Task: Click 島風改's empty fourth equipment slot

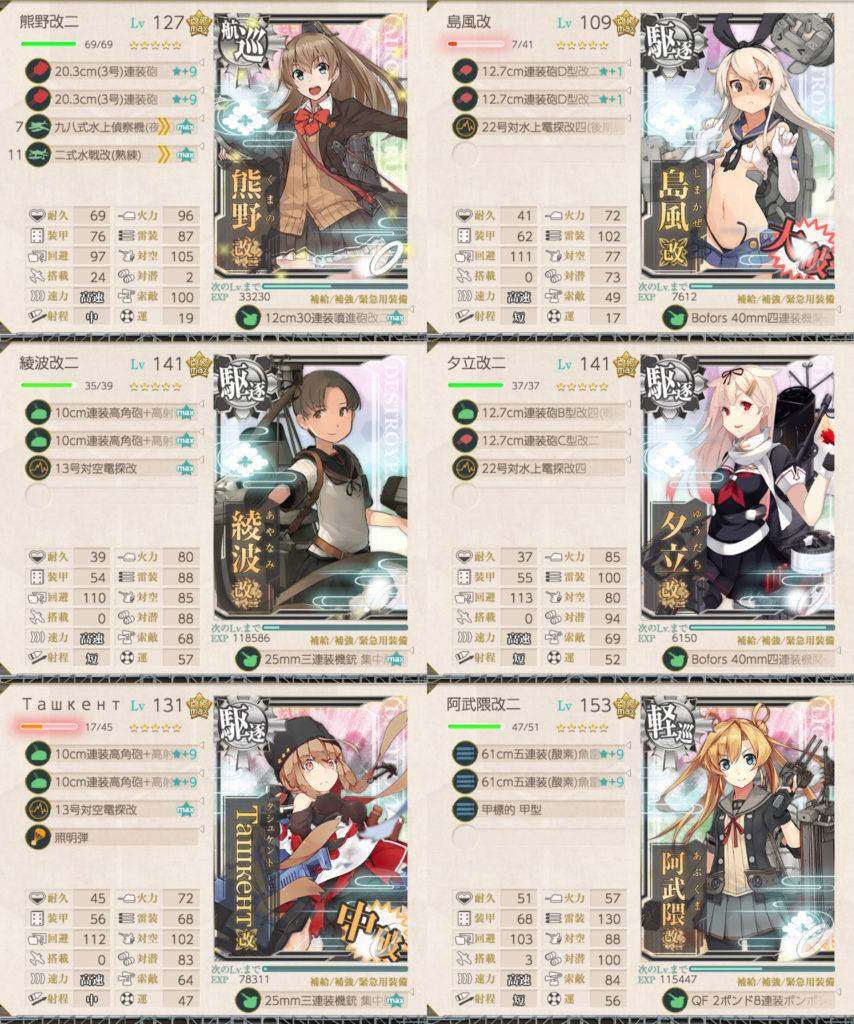Action: (x=539, y=154)
